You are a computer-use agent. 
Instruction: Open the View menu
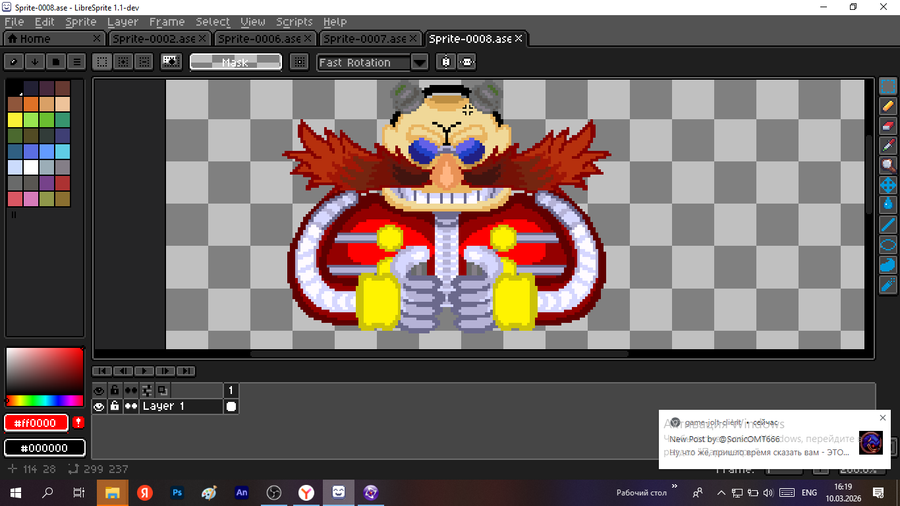(253, 22)
